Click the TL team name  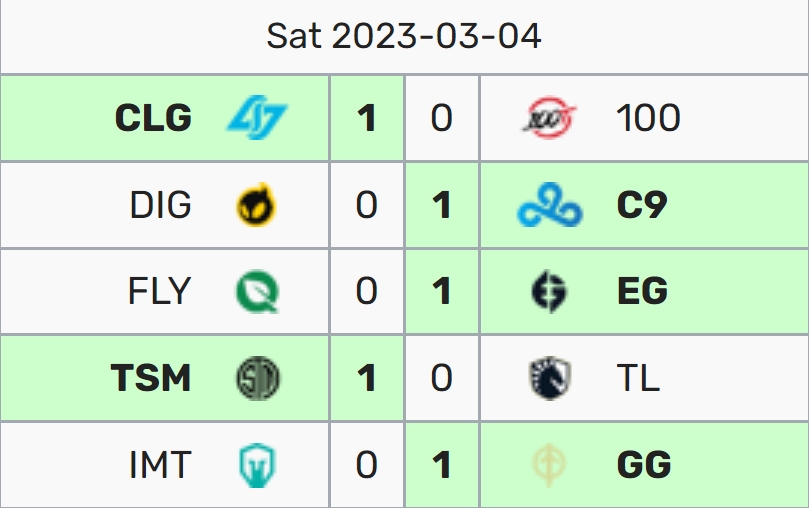638,378
